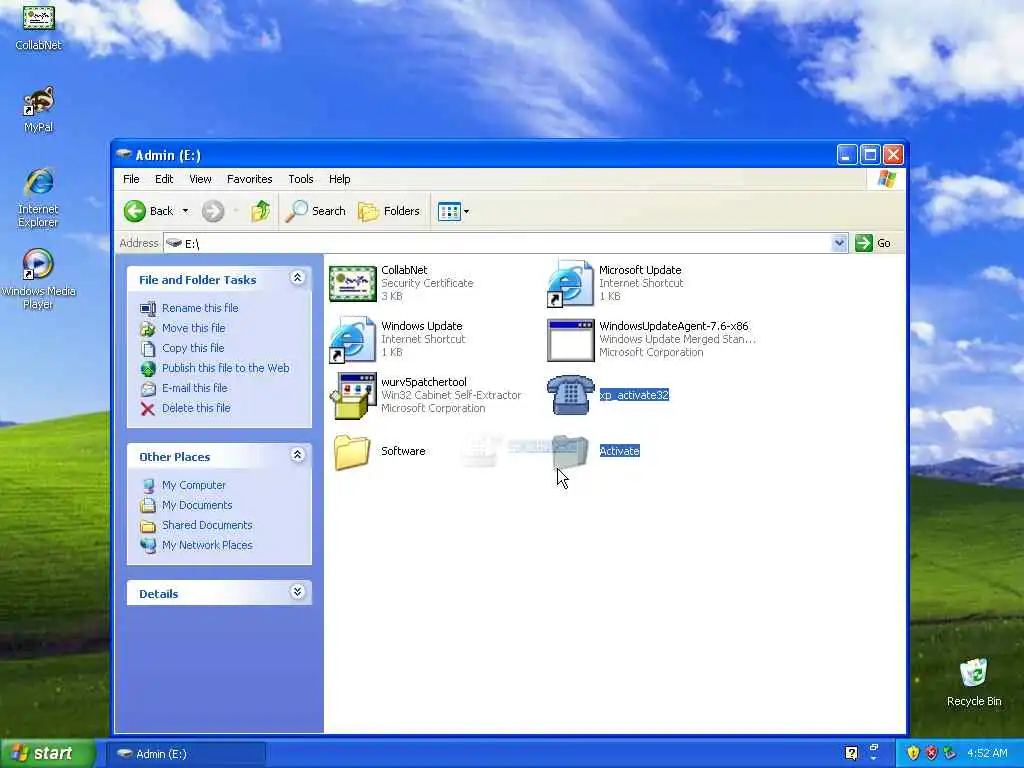Viewport: 1024px width, 768px height.
Task: Select the MyPal desktop shortcut
Action: pyautogui.click(x=38, y=109)
